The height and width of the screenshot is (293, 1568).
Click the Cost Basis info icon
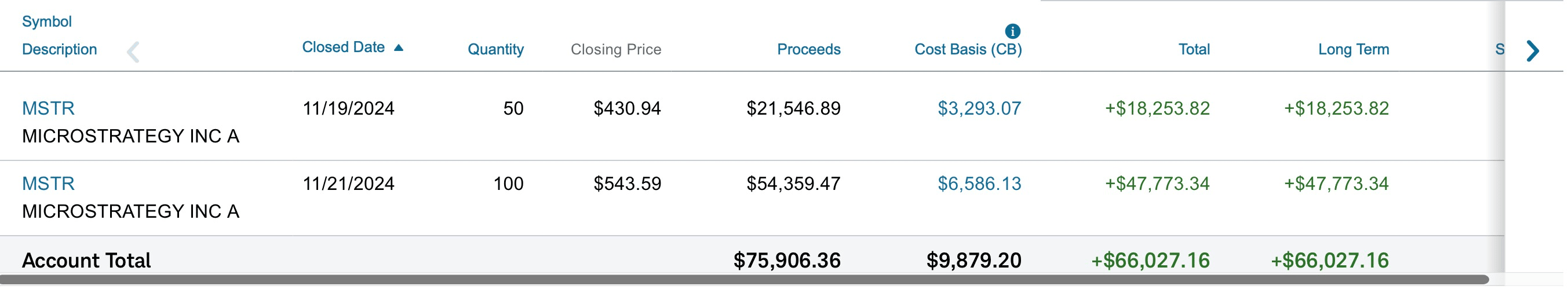[1012, 31]
